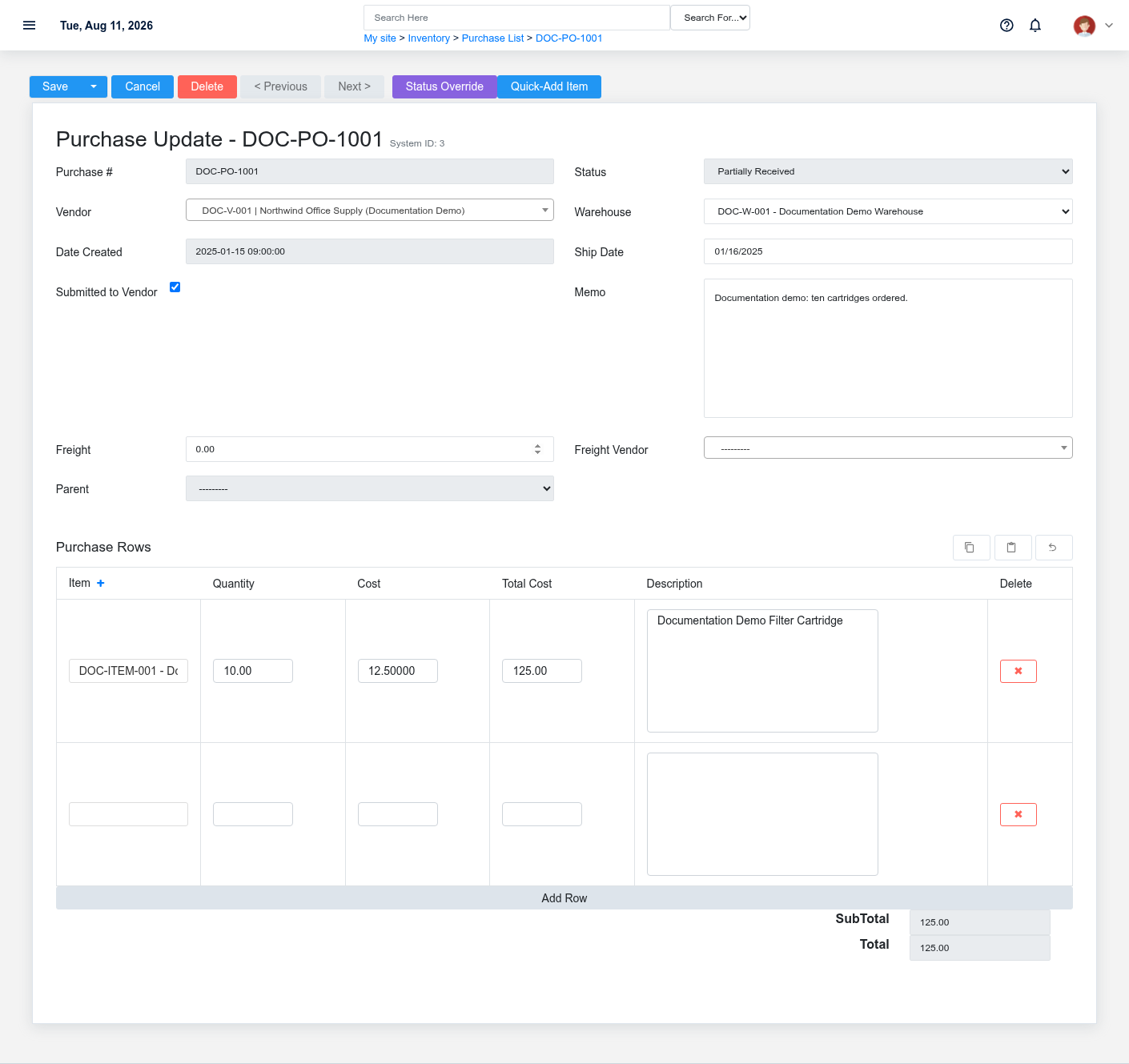Open the Warehouse dropdown
The image size is (1129, 1064).
pyautogui.click(x=888, y=211)
